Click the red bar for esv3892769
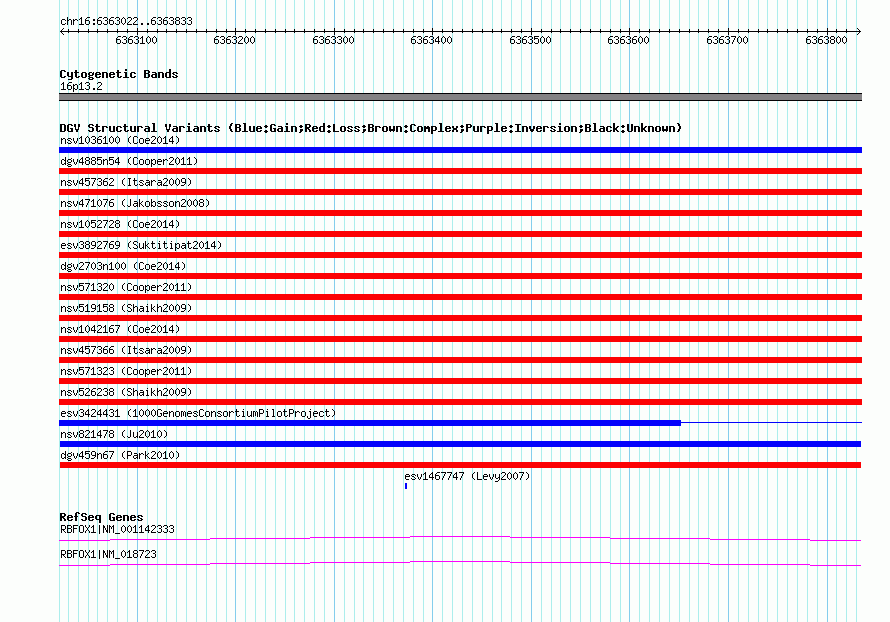 tap(460, 255)
